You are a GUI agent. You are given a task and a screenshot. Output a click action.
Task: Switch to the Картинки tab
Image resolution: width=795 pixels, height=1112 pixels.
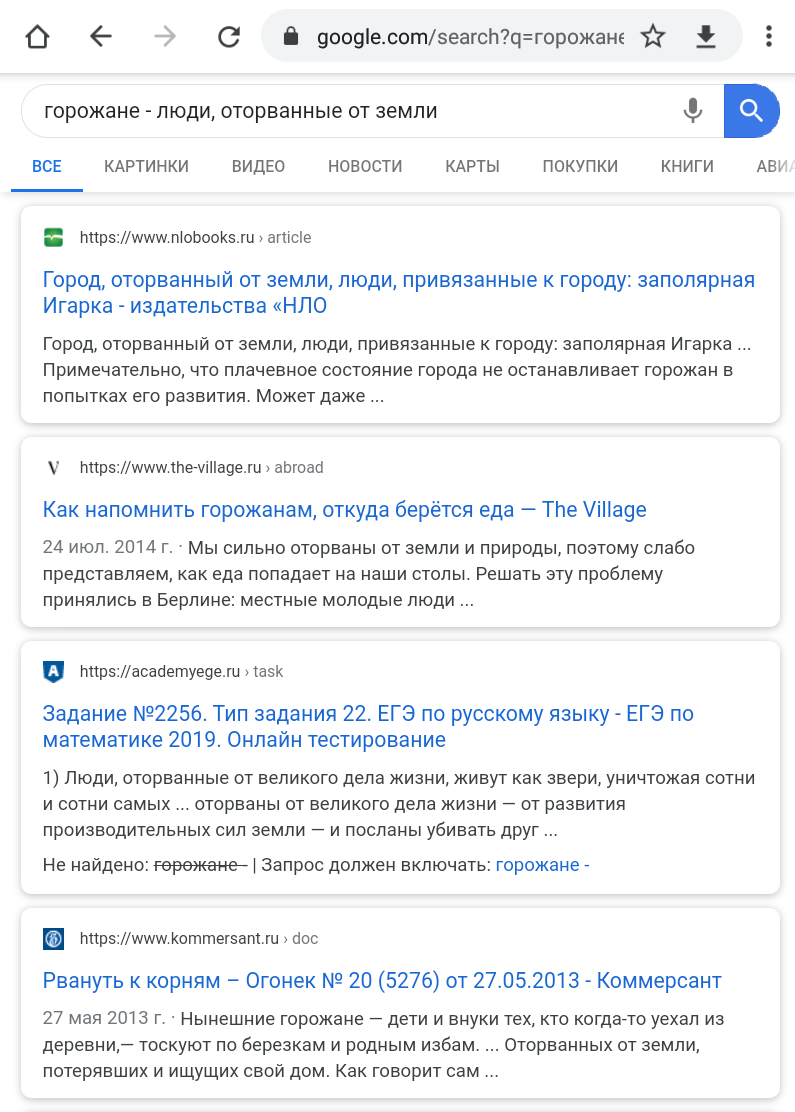146,167
